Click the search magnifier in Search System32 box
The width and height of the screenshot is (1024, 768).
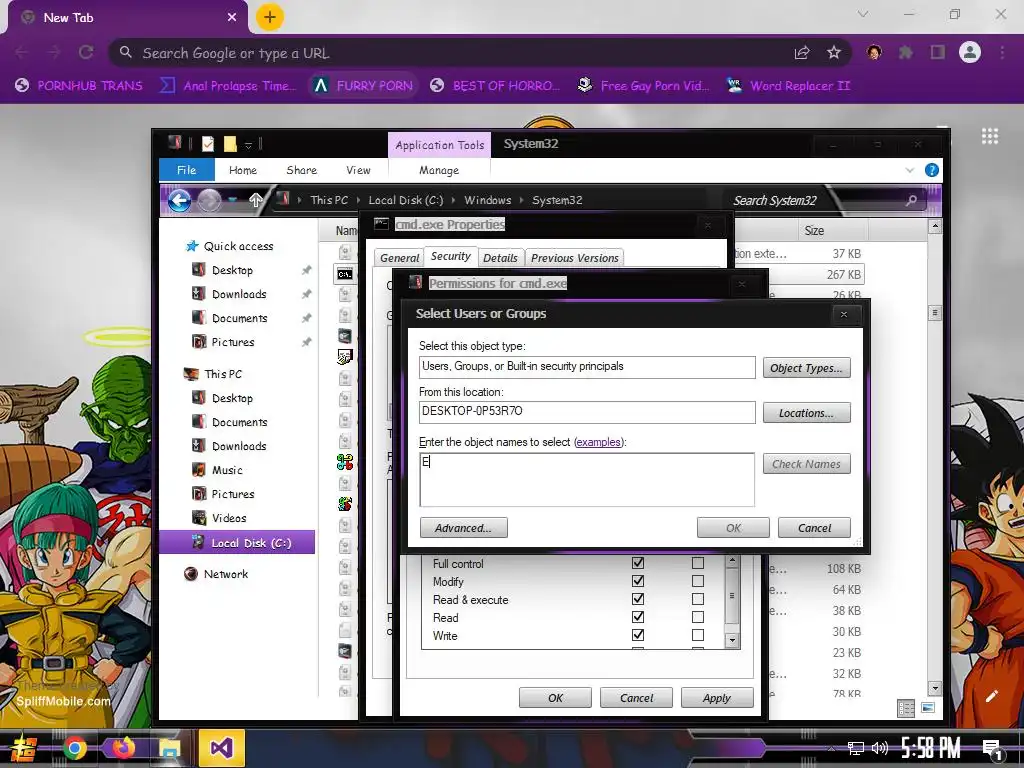pos(911,200)
